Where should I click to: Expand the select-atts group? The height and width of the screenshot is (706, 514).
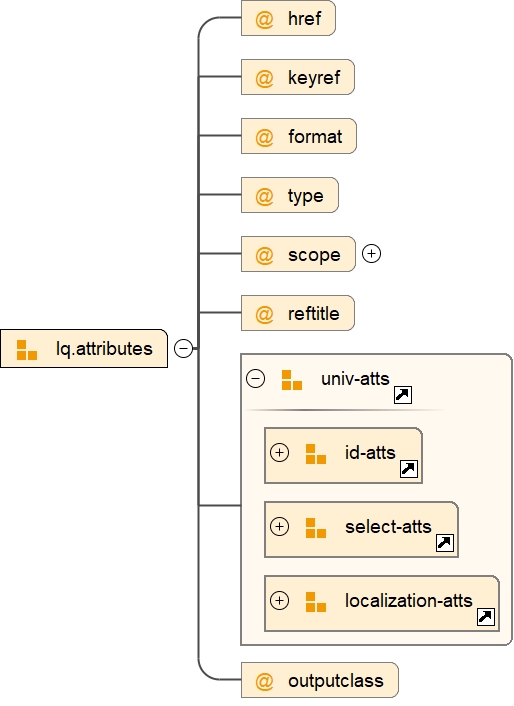coord(280,526)
